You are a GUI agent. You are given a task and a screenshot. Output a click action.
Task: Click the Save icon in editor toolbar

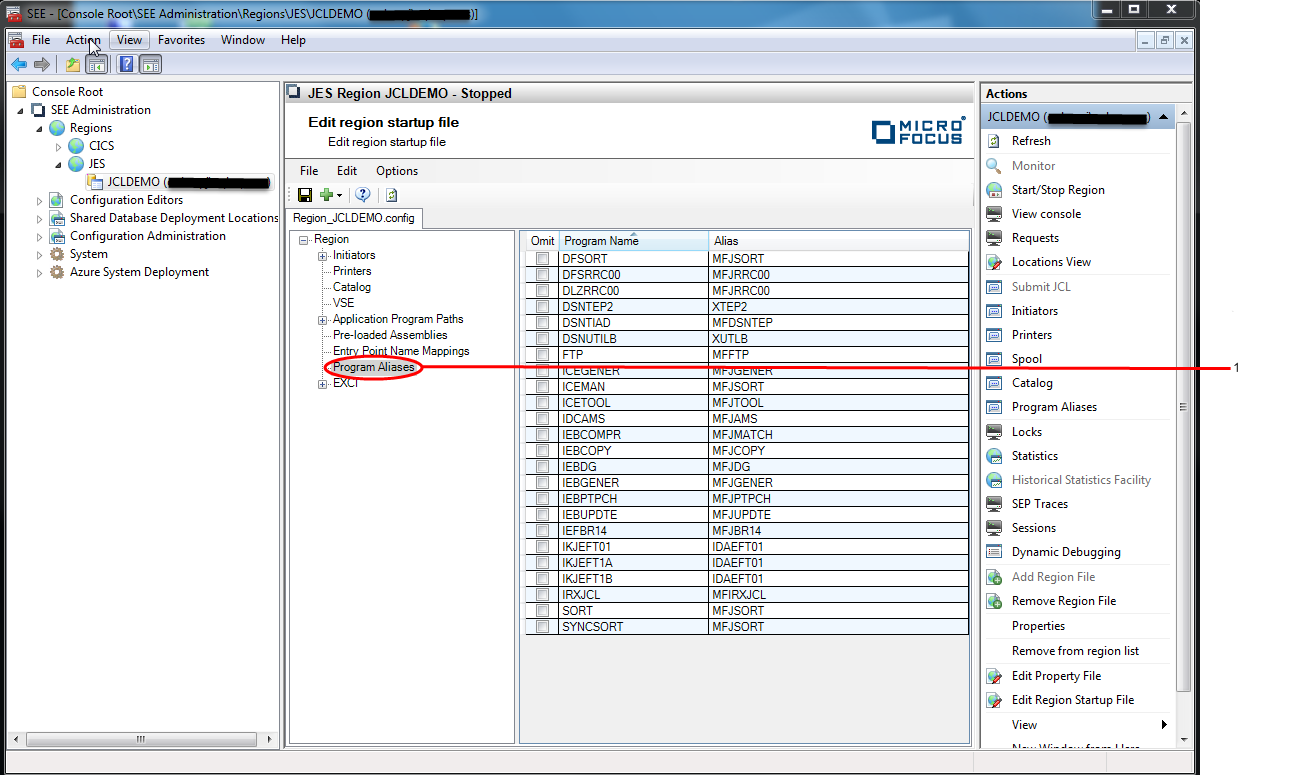tap(305, 195)
